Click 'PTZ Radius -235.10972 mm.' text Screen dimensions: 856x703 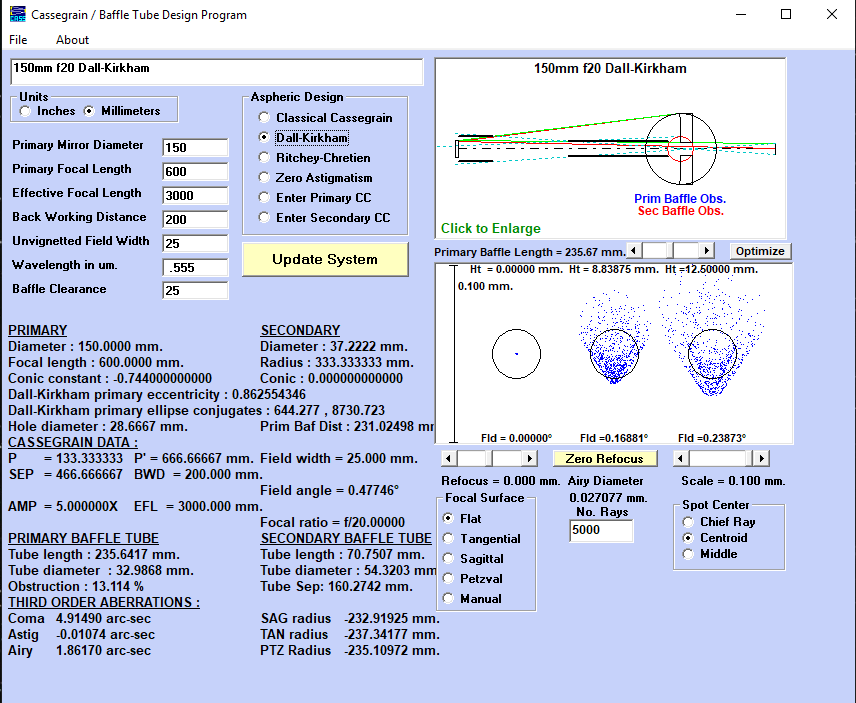point(350,650)
